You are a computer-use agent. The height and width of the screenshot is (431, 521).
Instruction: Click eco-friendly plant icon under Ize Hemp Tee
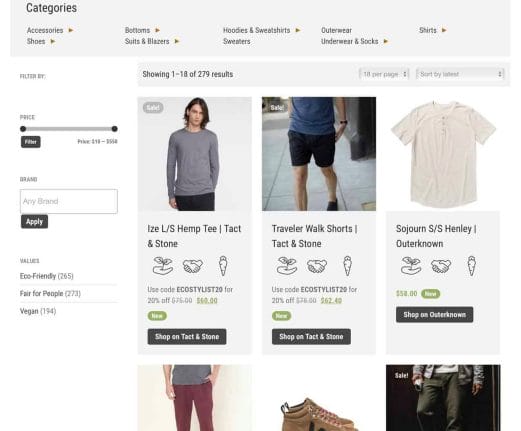pos(163,266)
